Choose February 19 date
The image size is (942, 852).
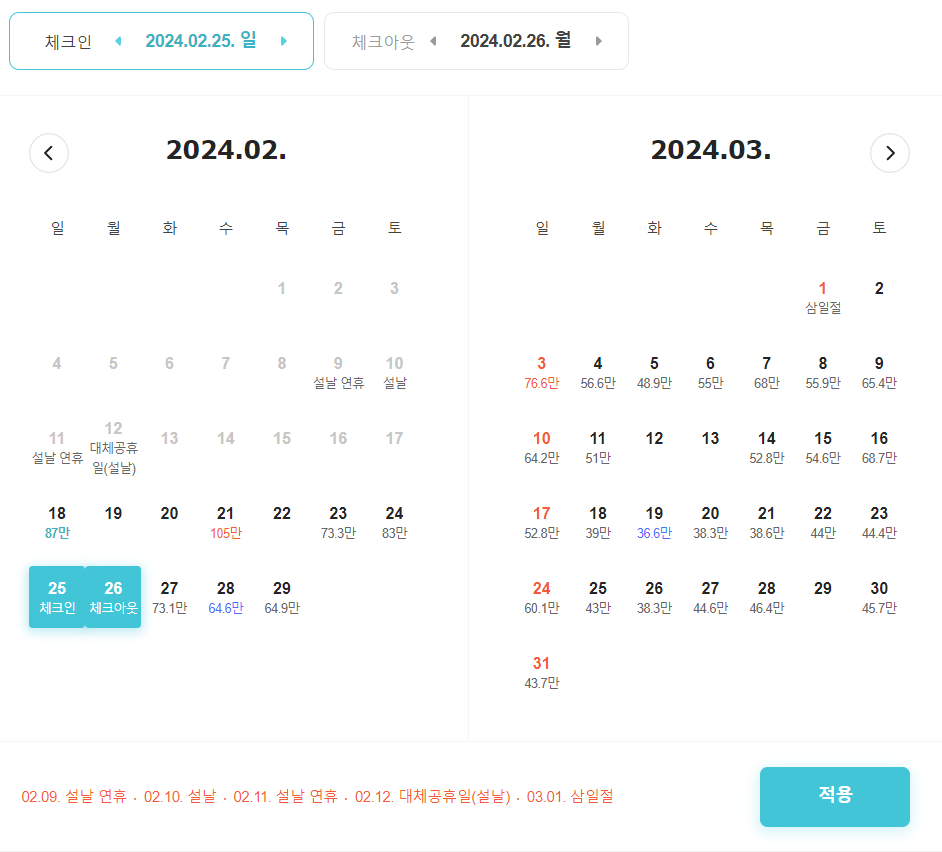click(x=113, y=514)
